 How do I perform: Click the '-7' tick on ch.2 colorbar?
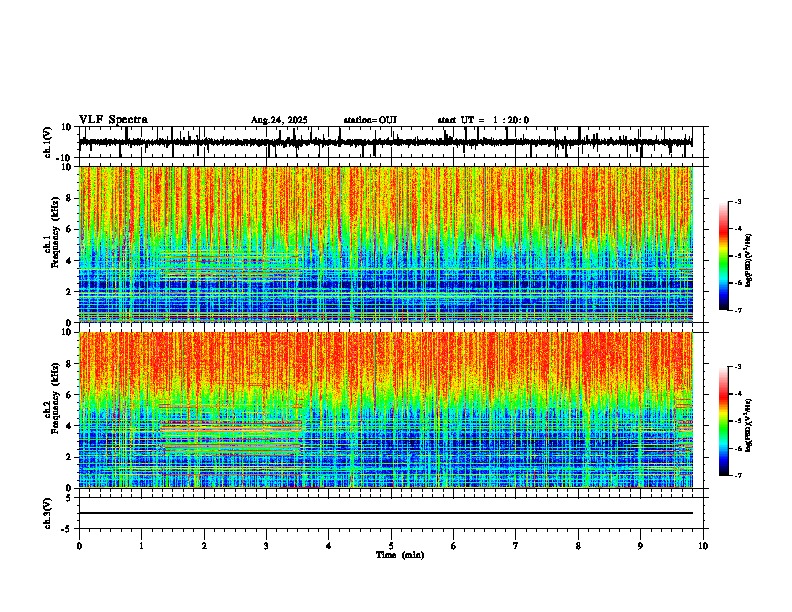point(738,475)
